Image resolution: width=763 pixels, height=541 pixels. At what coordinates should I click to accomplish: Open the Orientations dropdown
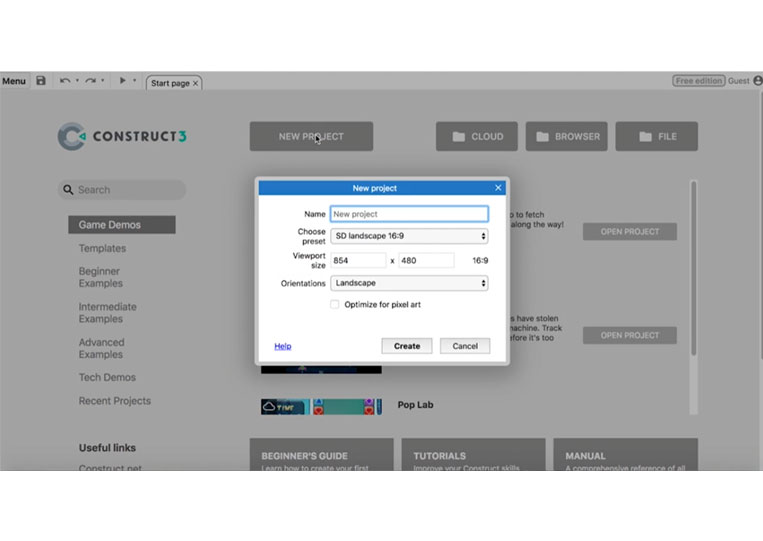[409, 283]
